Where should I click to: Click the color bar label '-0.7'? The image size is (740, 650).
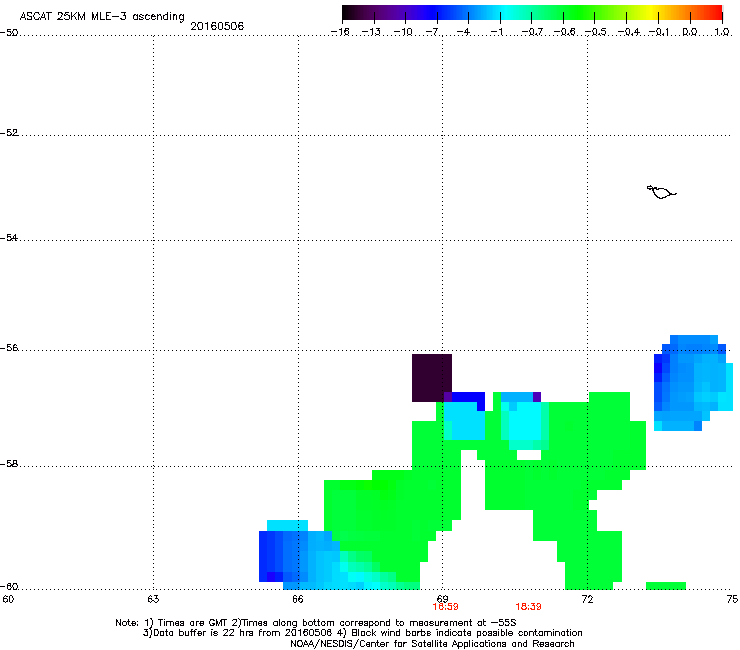click(532, 32)
